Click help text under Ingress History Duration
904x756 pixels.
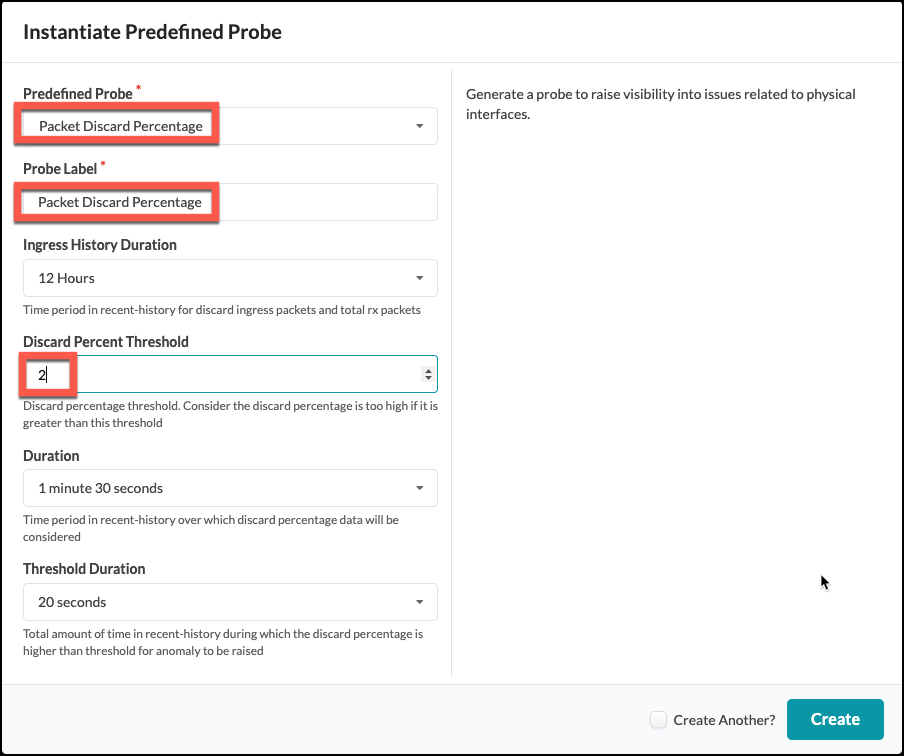tap(221, 310)
